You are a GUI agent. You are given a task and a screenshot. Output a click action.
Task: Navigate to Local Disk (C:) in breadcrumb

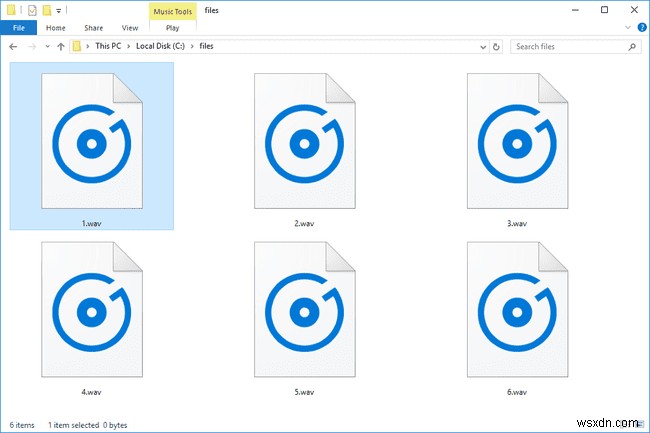click(160, 46)
